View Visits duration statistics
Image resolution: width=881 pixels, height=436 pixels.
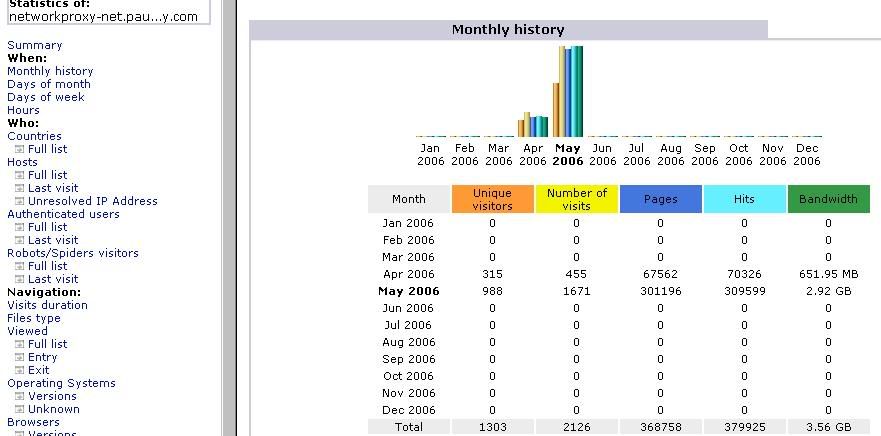(x=47, y=305)
